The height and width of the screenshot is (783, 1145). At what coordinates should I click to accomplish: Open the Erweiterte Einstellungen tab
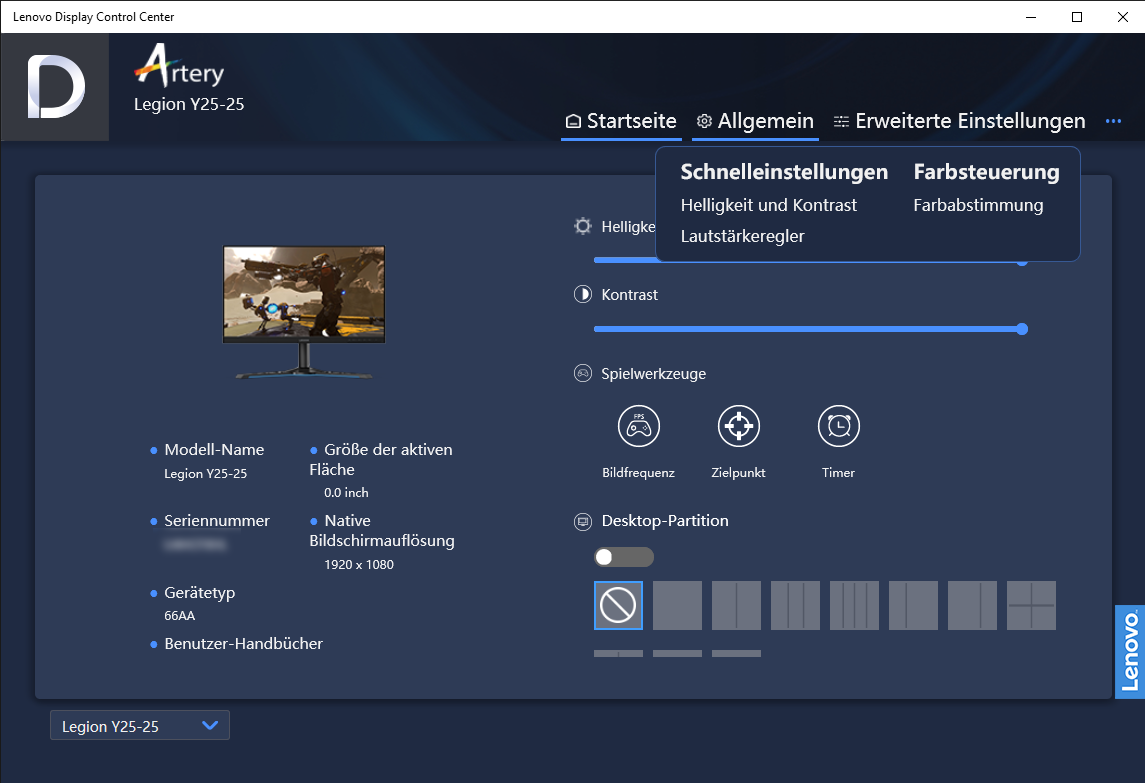[960, 121]
